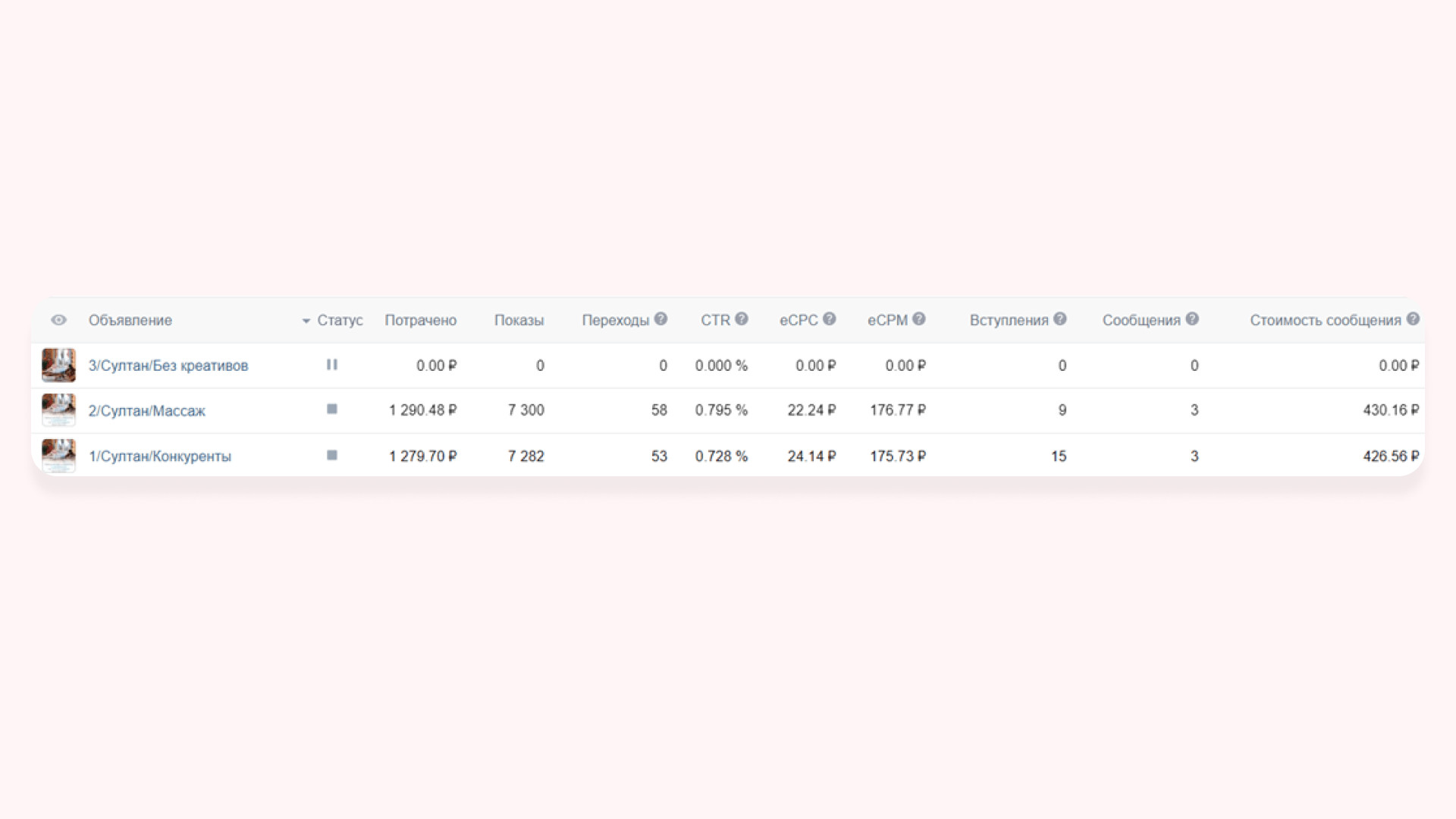
Task: Toggle pause status of 3/Султан/Без креативов ad
Action: [x=331, y=365]
